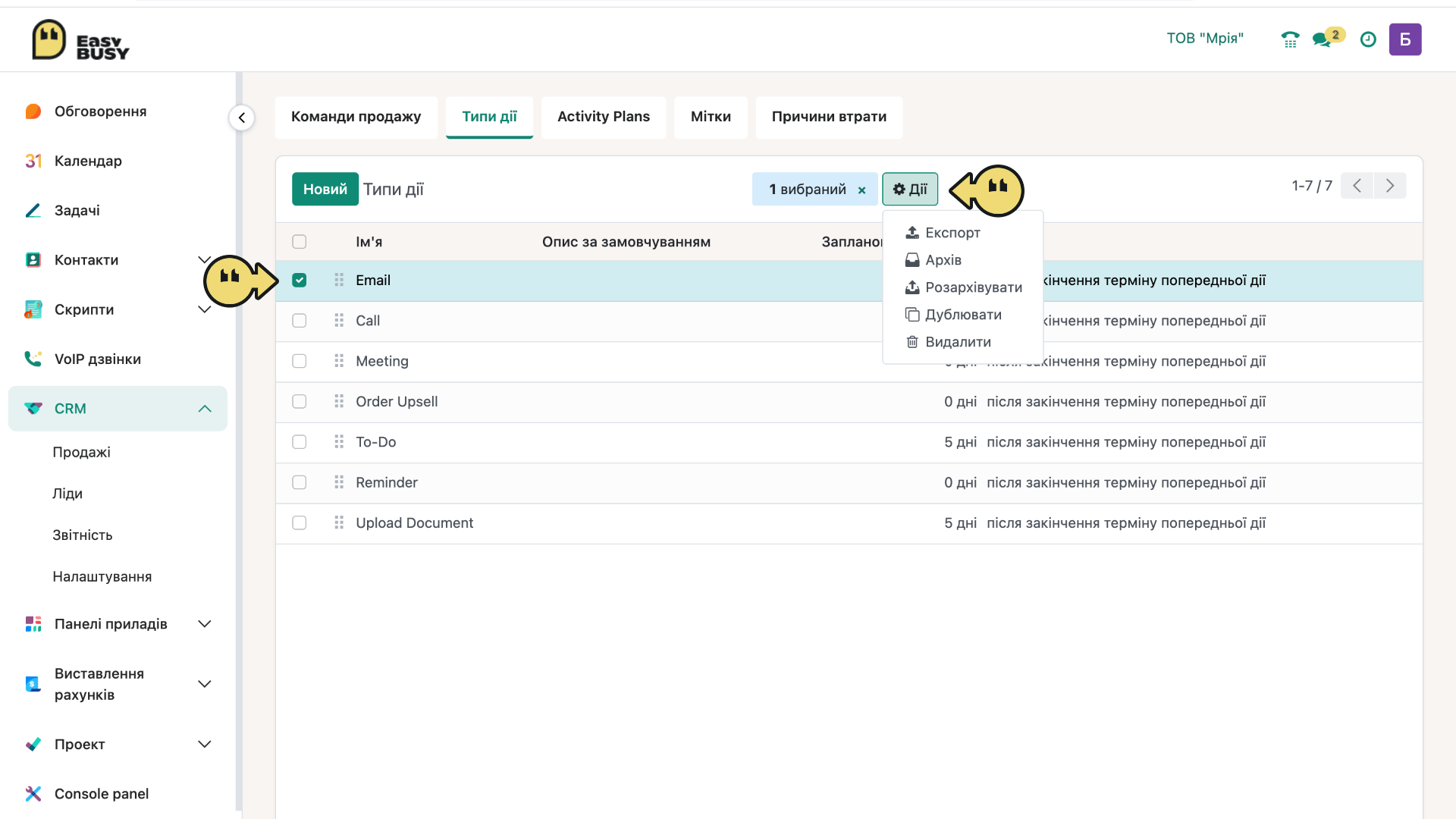Viewport: 1456px width, 819px height.
Task: Click the Обговорення sidebar icon
Action: [33, 111]
